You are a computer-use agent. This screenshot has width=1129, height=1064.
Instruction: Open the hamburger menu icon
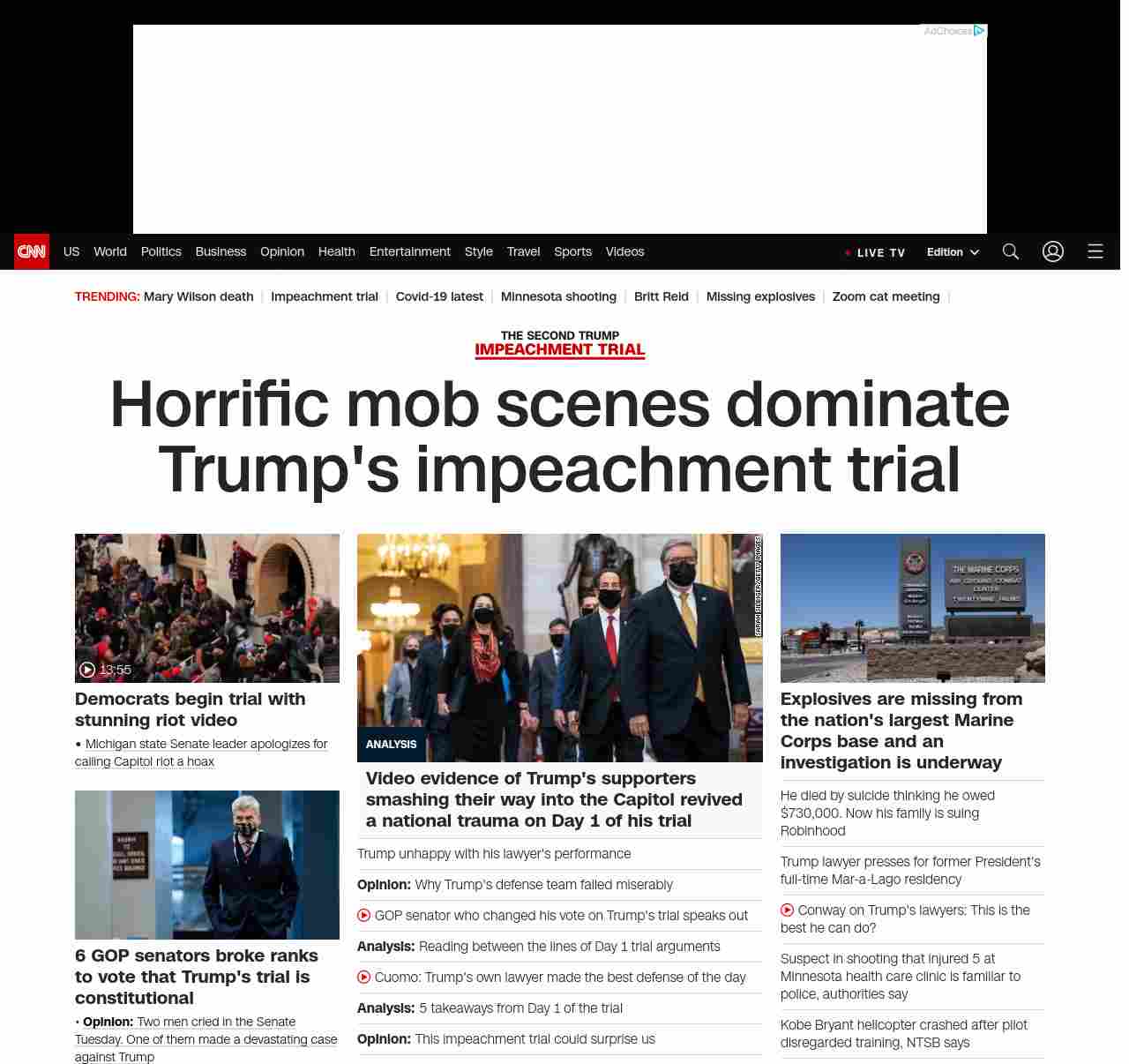[x=1095, y=251]
